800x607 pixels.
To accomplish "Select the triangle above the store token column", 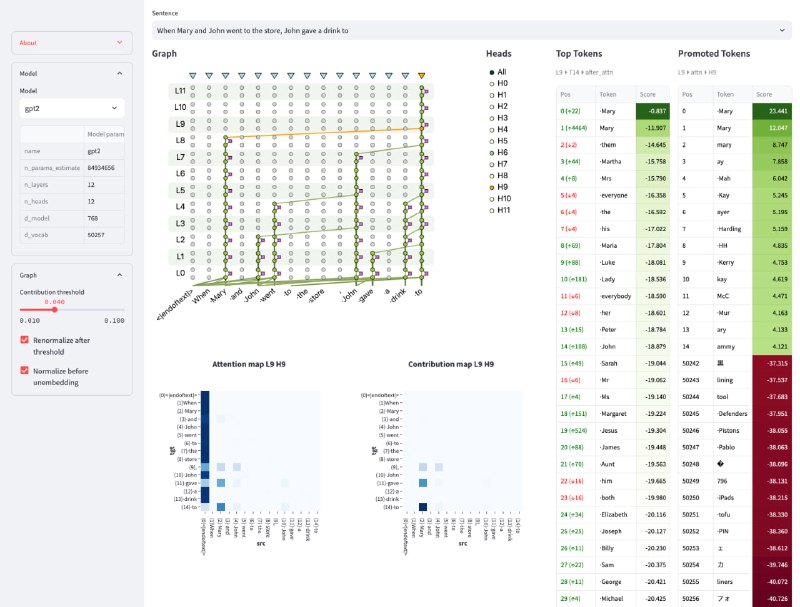I will pos(324,76).
